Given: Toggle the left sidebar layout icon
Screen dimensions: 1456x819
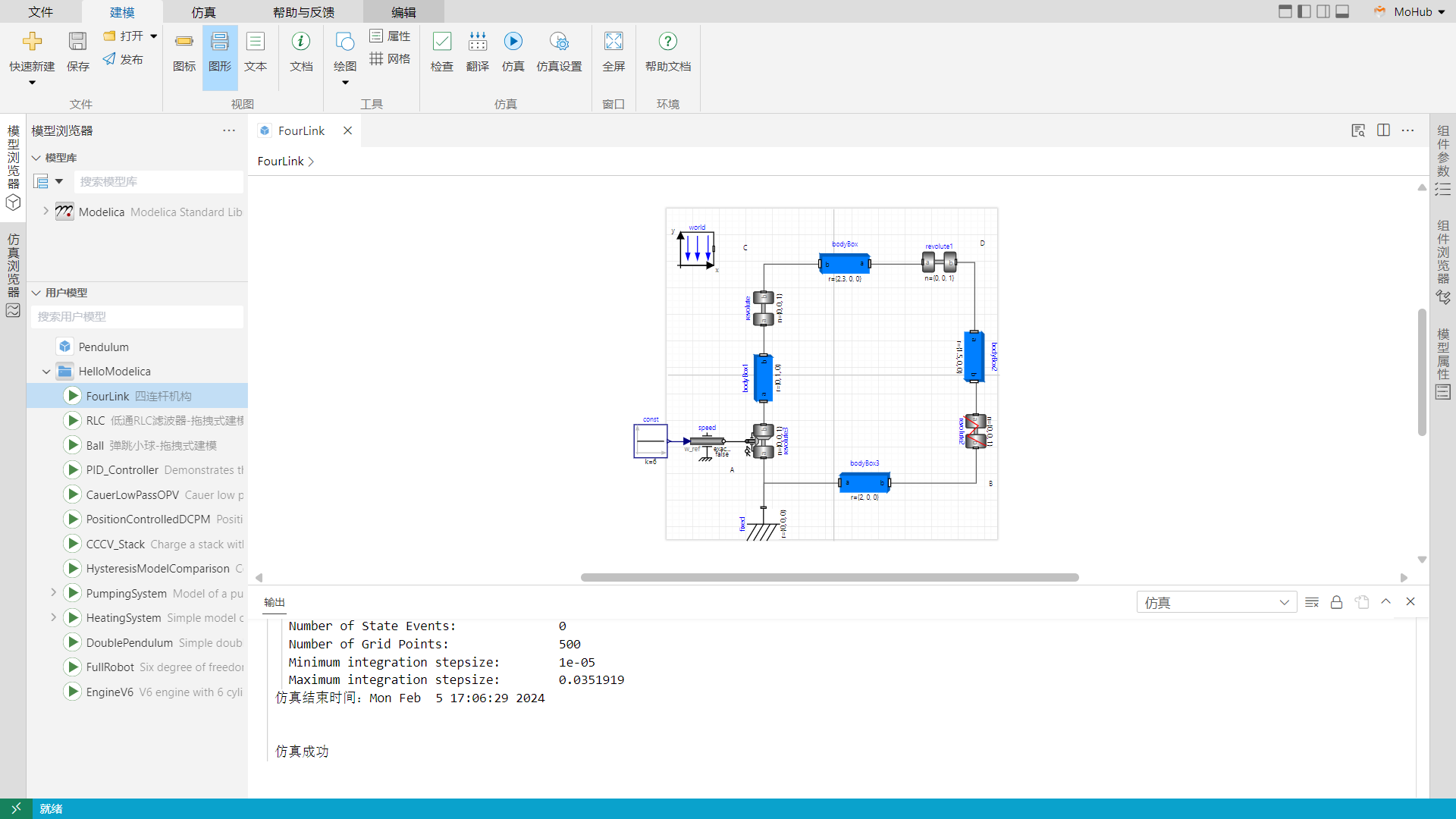Looking at the screenshot, I should (x=1304, y=11).
